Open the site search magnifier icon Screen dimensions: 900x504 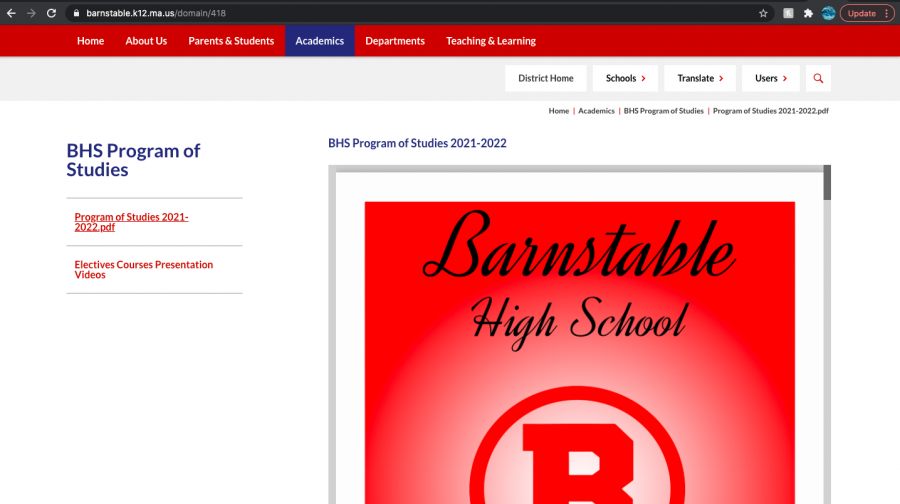(x=818, y=78)
